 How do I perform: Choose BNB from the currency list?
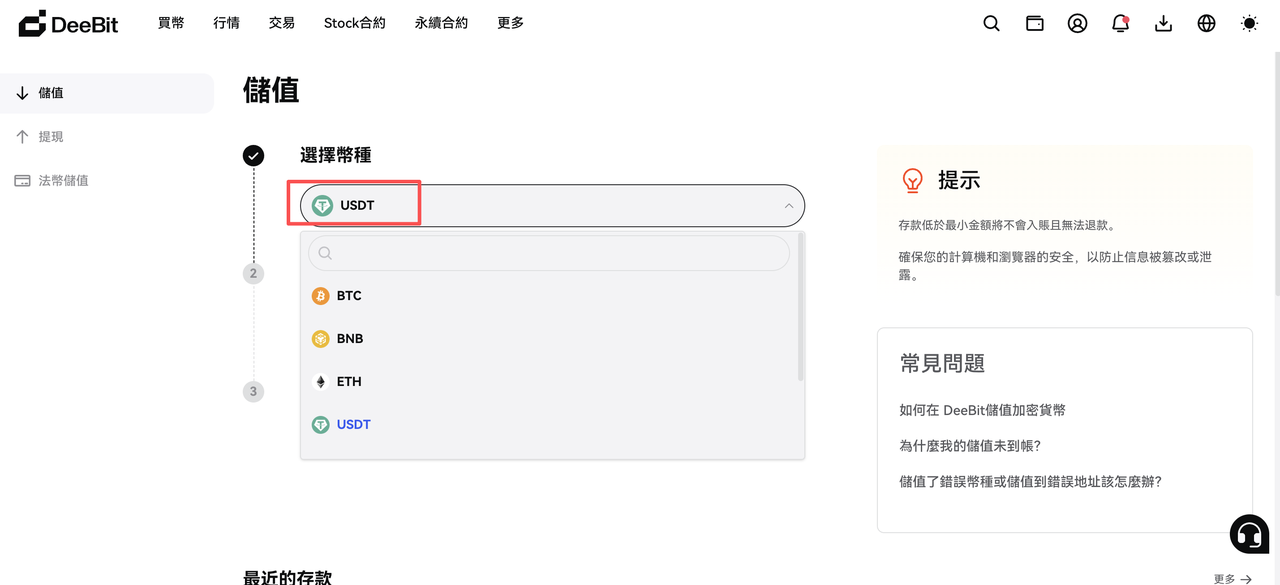click(x=549, y=339)
